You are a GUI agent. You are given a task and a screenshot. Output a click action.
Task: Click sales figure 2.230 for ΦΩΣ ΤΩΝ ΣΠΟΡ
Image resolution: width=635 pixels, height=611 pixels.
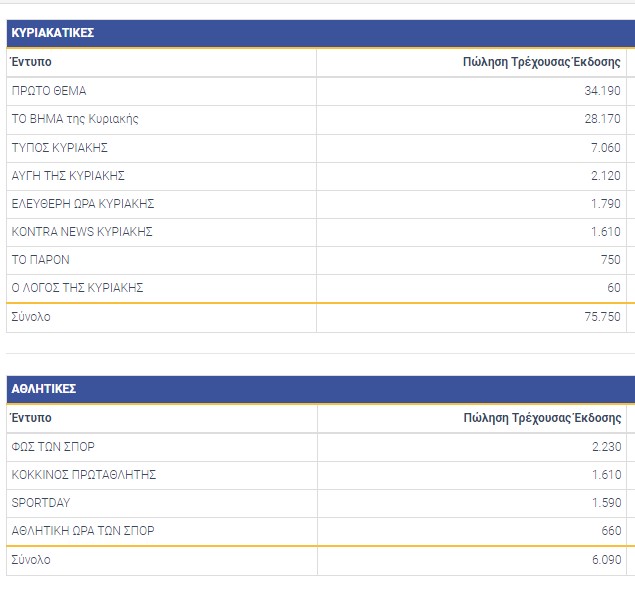pyautogui.click(x=605, y=446)
